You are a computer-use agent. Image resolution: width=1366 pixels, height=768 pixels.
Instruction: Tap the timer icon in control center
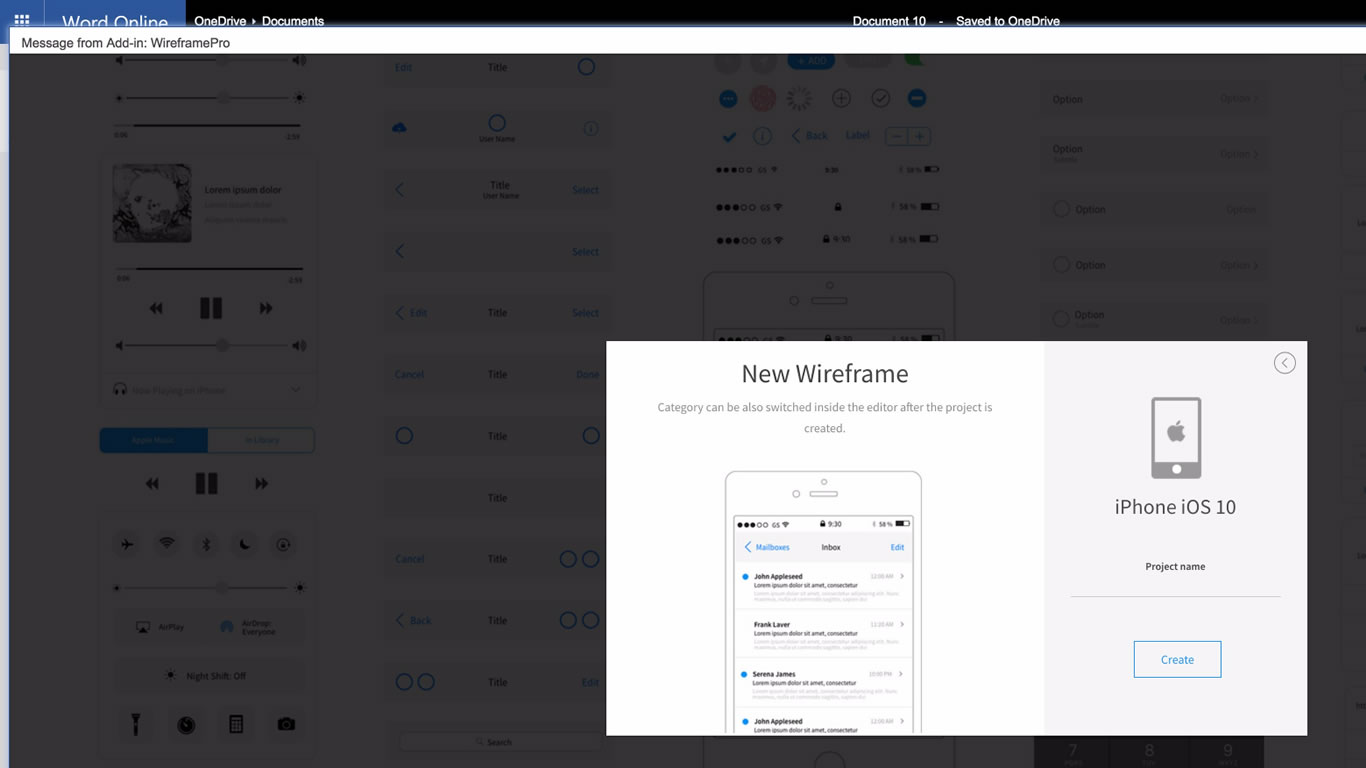point(186,725)
